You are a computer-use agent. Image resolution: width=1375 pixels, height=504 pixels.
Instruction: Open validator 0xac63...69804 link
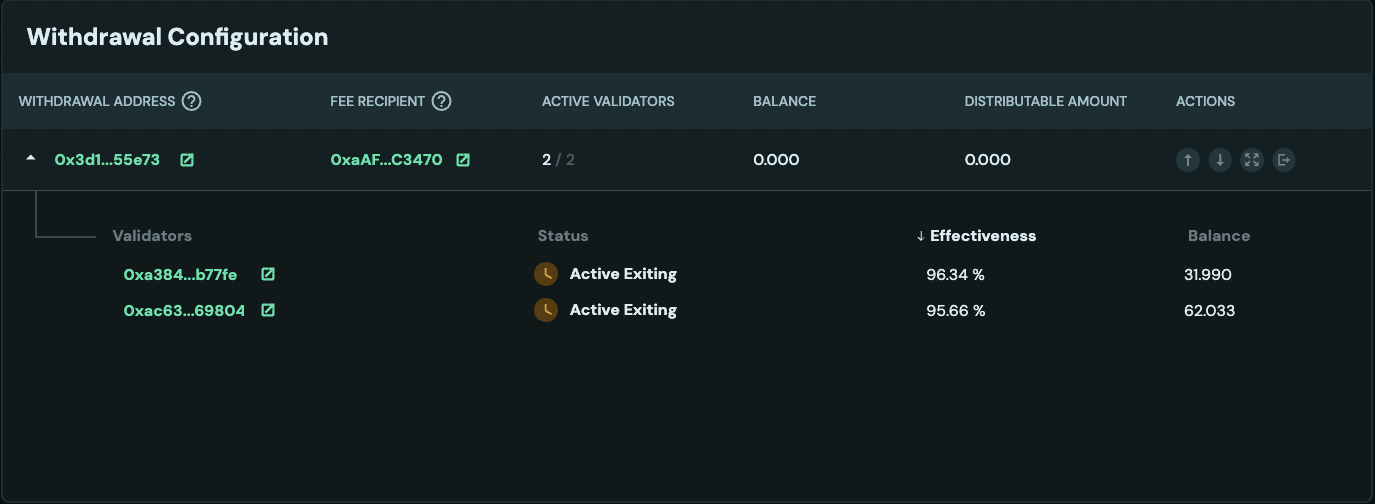184,310
